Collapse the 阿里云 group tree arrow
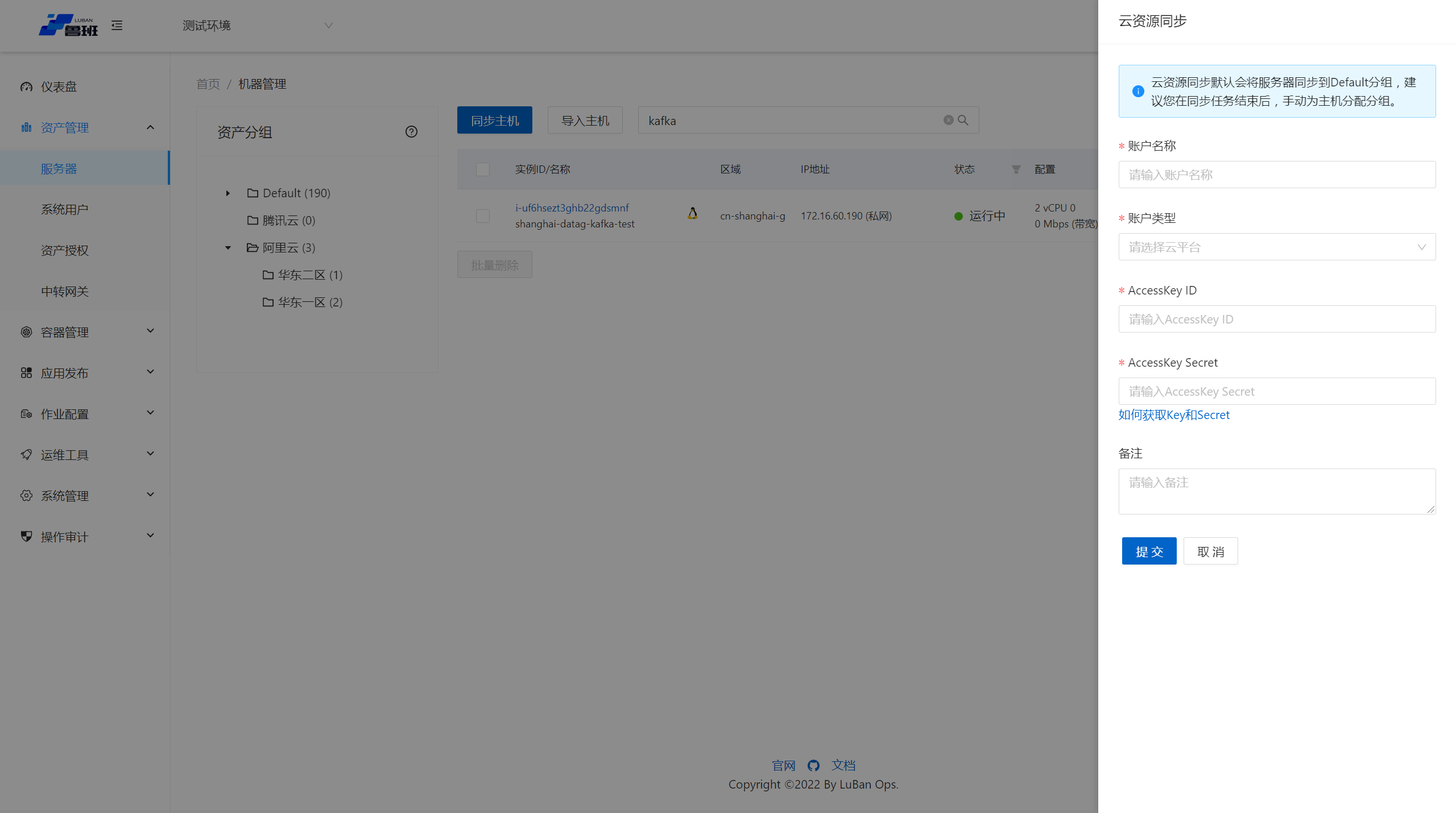Image resolution: width=1456 pixels, height=813 pixels. pyautogui.click(x=228, y=248)
